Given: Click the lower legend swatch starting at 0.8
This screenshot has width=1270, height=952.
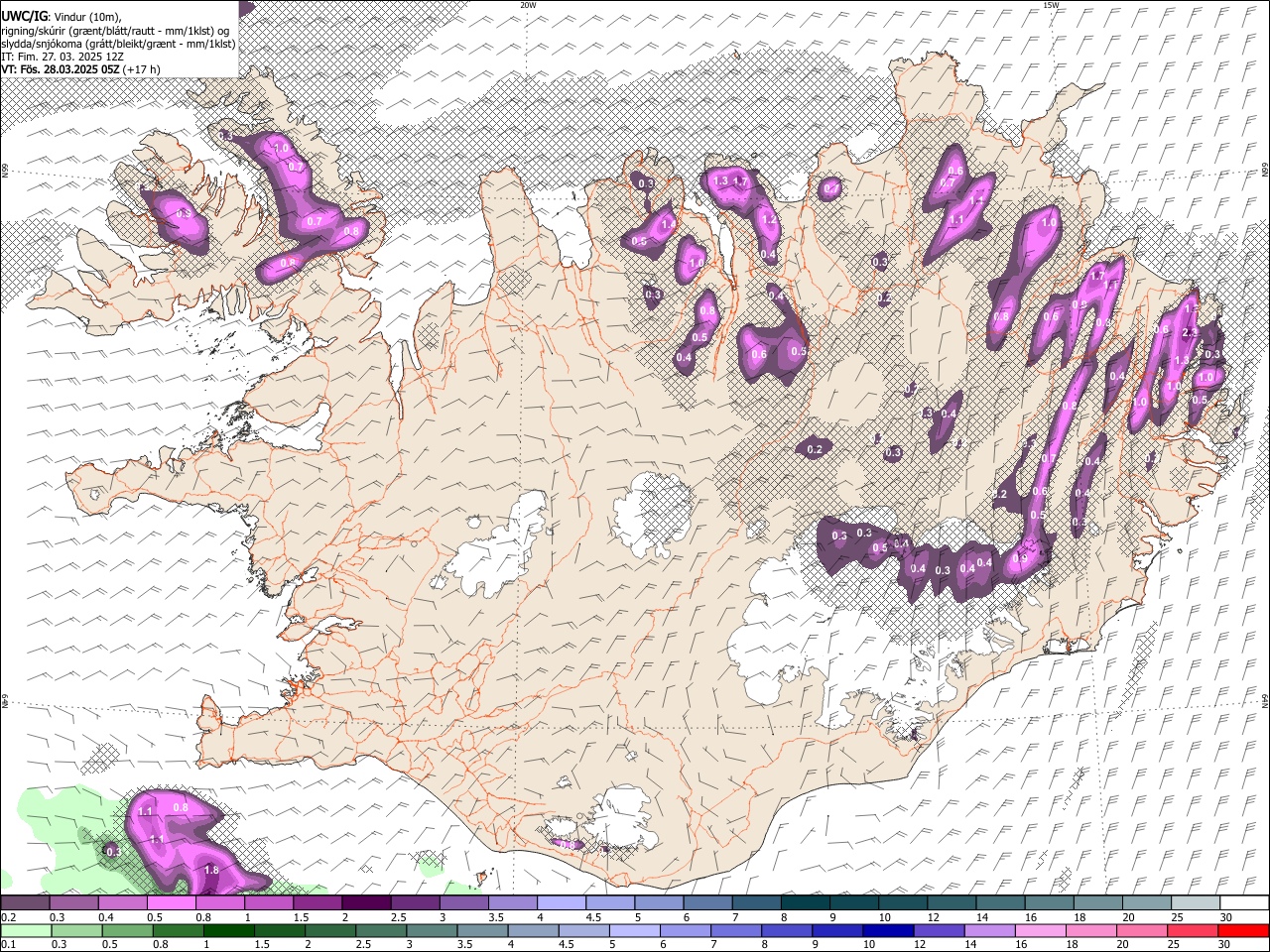Looking at the screenshot, I should [x=180, y=931].
